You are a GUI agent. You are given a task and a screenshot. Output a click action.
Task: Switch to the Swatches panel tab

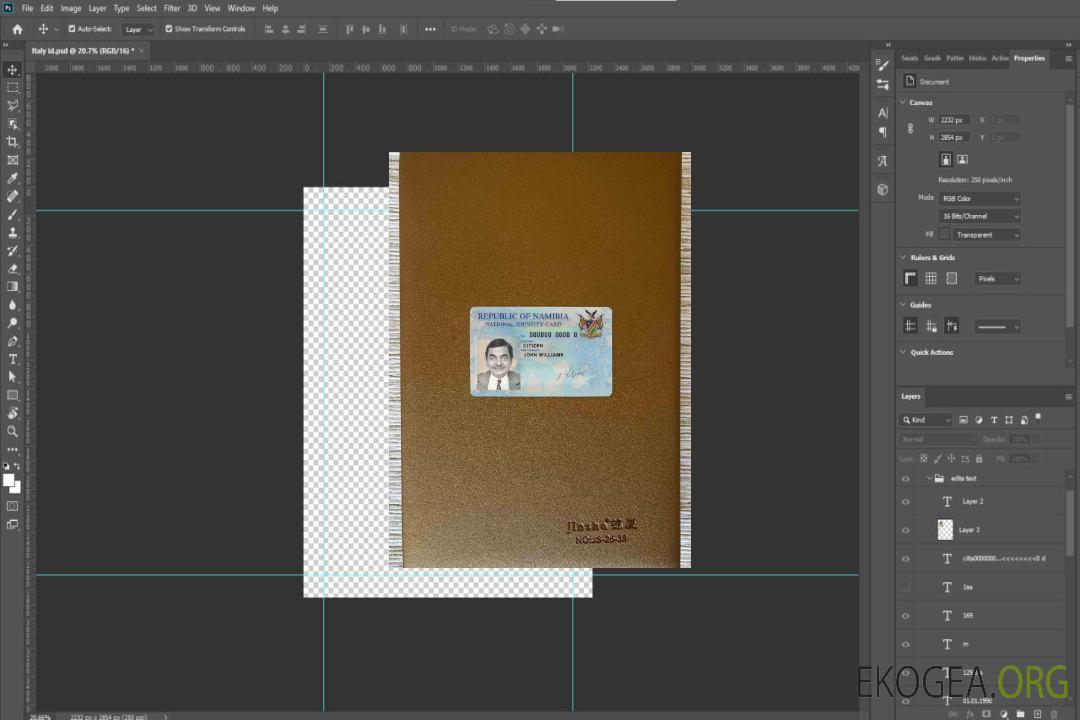(x=909, y=58)
